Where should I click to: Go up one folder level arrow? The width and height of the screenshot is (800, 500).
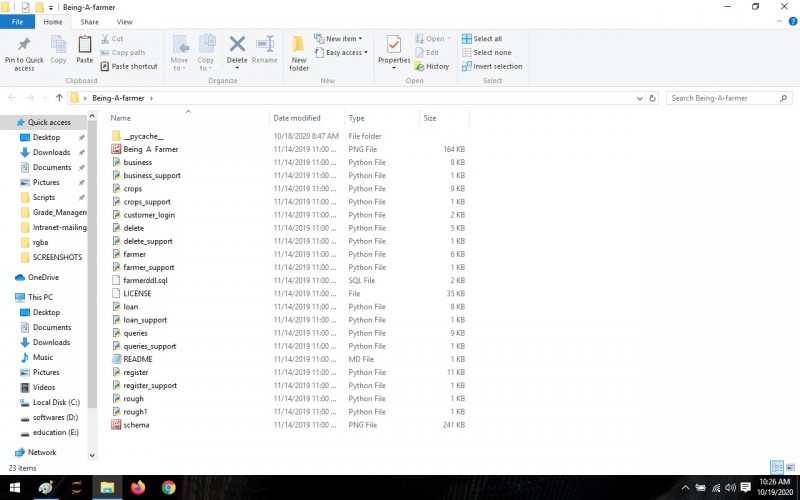pos(59,98)
